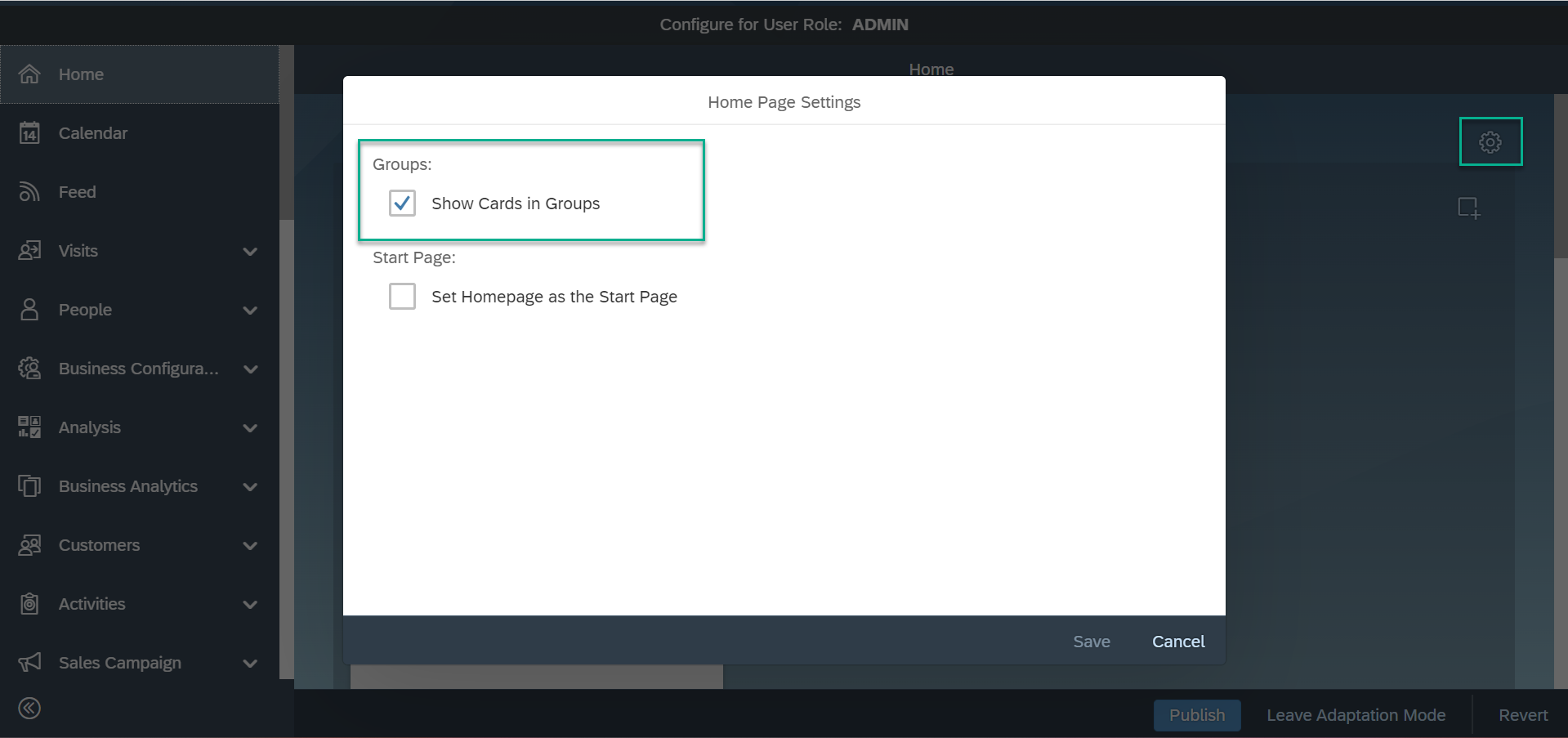Click the main page right-edge scrollbar
The width and height of the screenshot is (1568, 738).
(1561, 176)
